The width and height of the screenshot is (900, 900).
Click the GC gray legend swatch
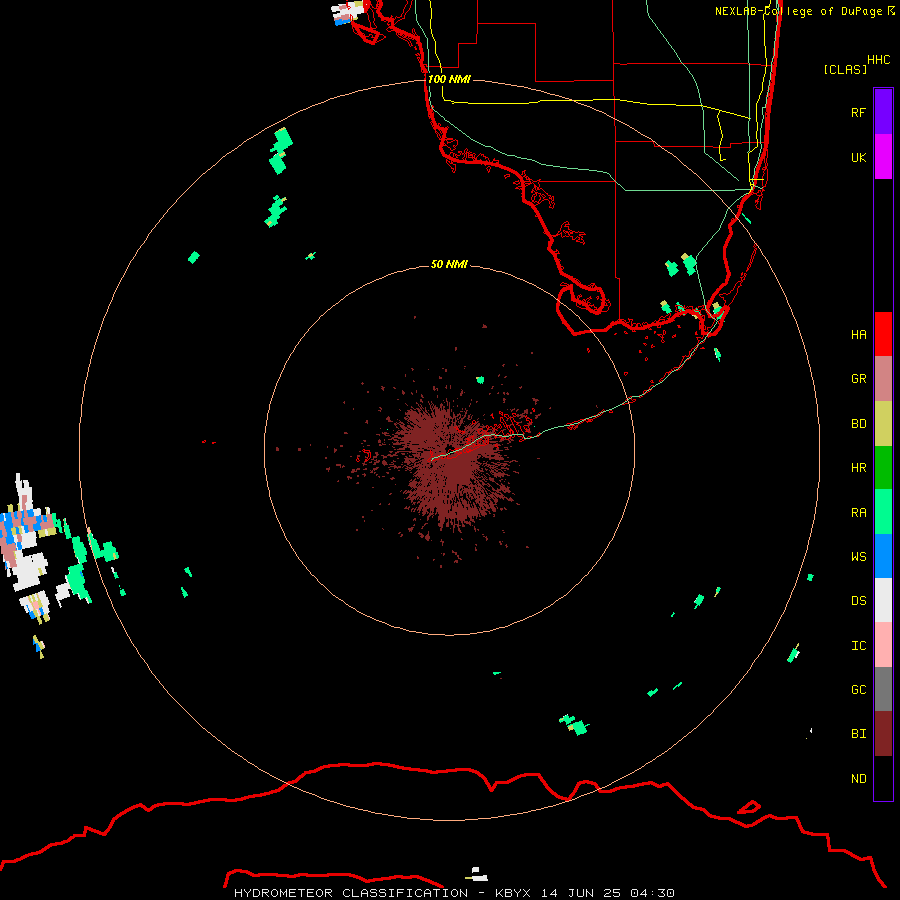point(883,689)
